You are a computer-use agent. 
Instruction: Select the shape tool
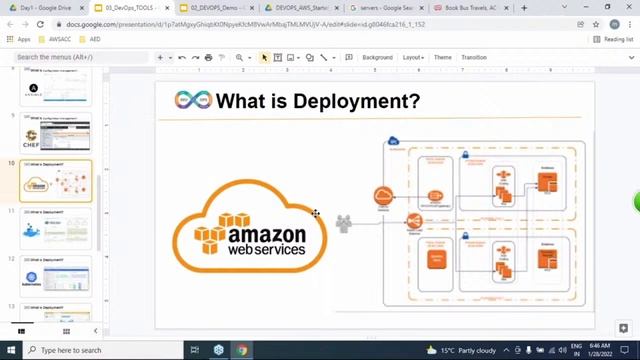point(310,58)
